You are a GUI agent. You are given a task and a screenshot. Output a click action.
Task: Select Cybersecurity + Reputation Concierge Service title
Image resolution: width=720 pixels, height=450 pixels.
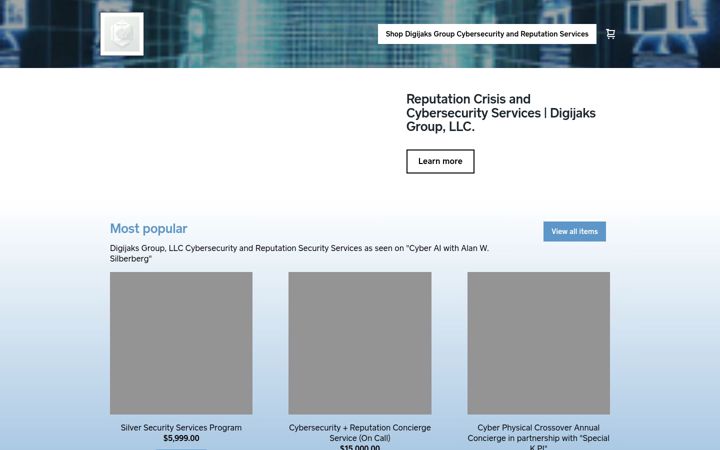point(360,433)
